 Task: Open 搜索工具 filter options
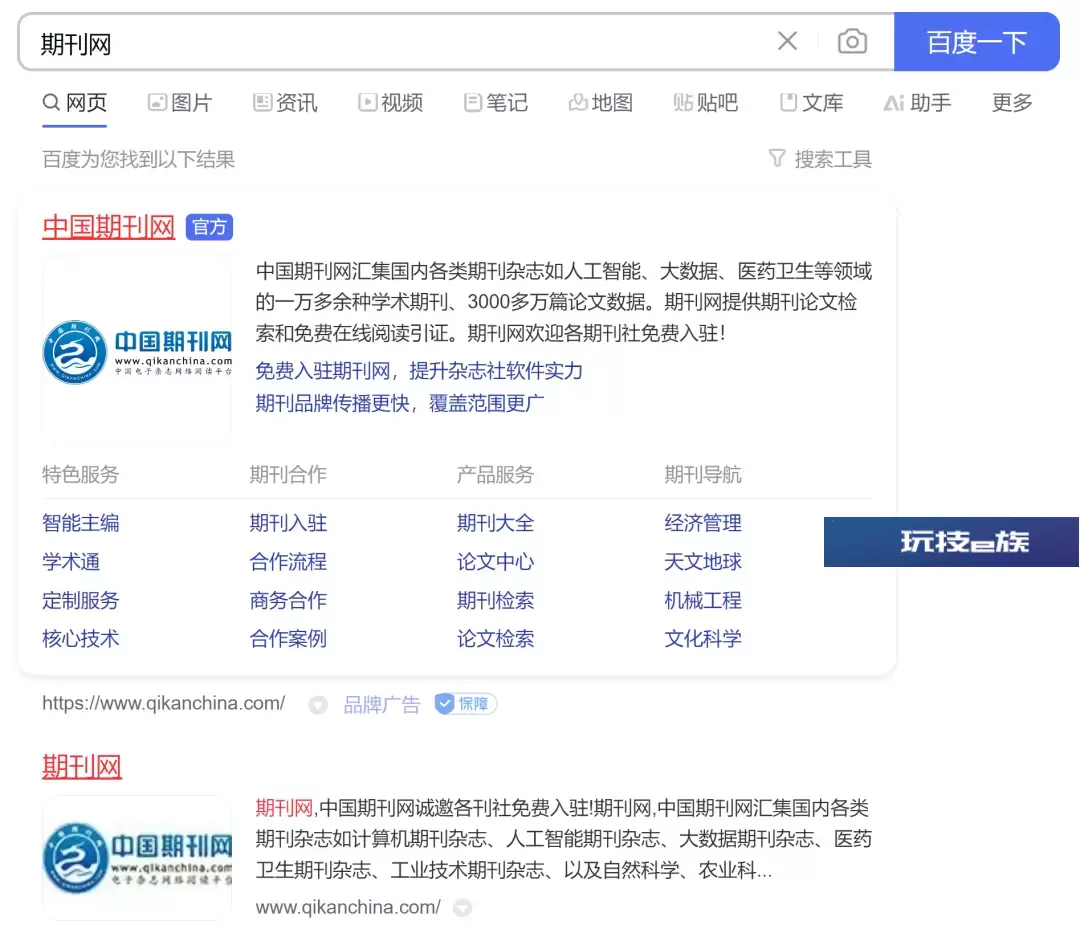(820, 159)
